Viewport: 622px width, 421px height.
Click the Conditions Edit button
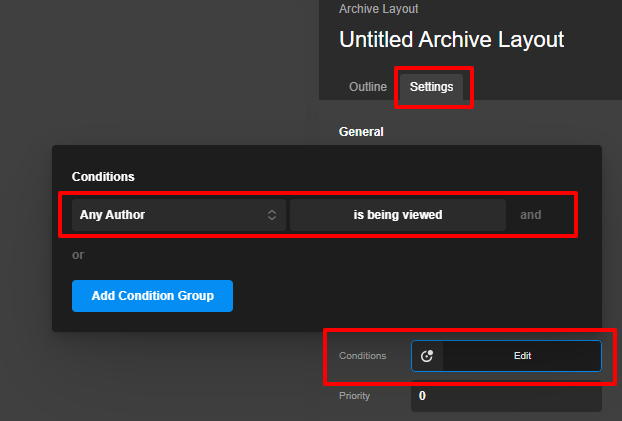coord(522,356)
